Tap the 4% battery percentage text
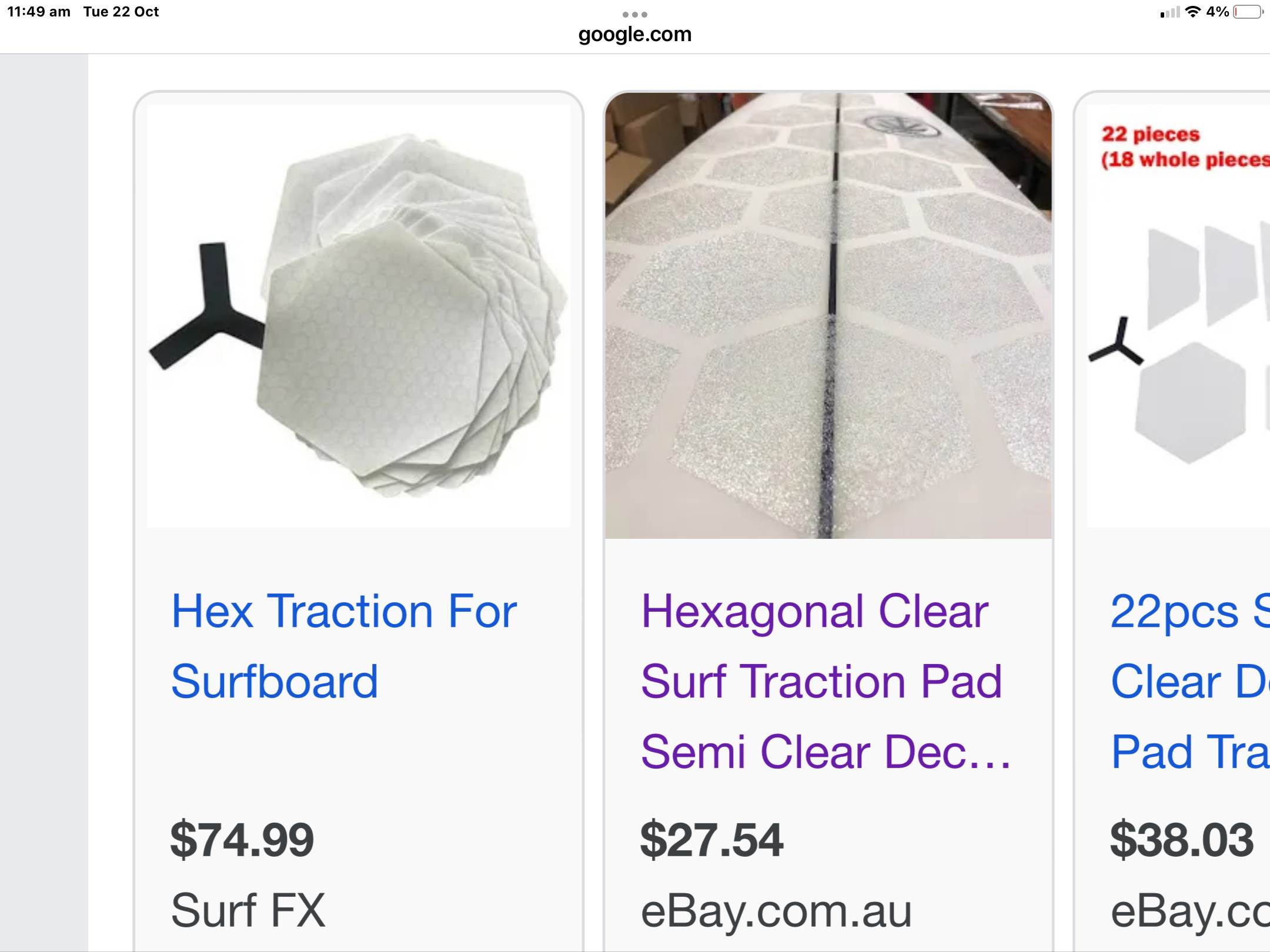Viewport: 1270px width, 952px height. coord(1218,12)
